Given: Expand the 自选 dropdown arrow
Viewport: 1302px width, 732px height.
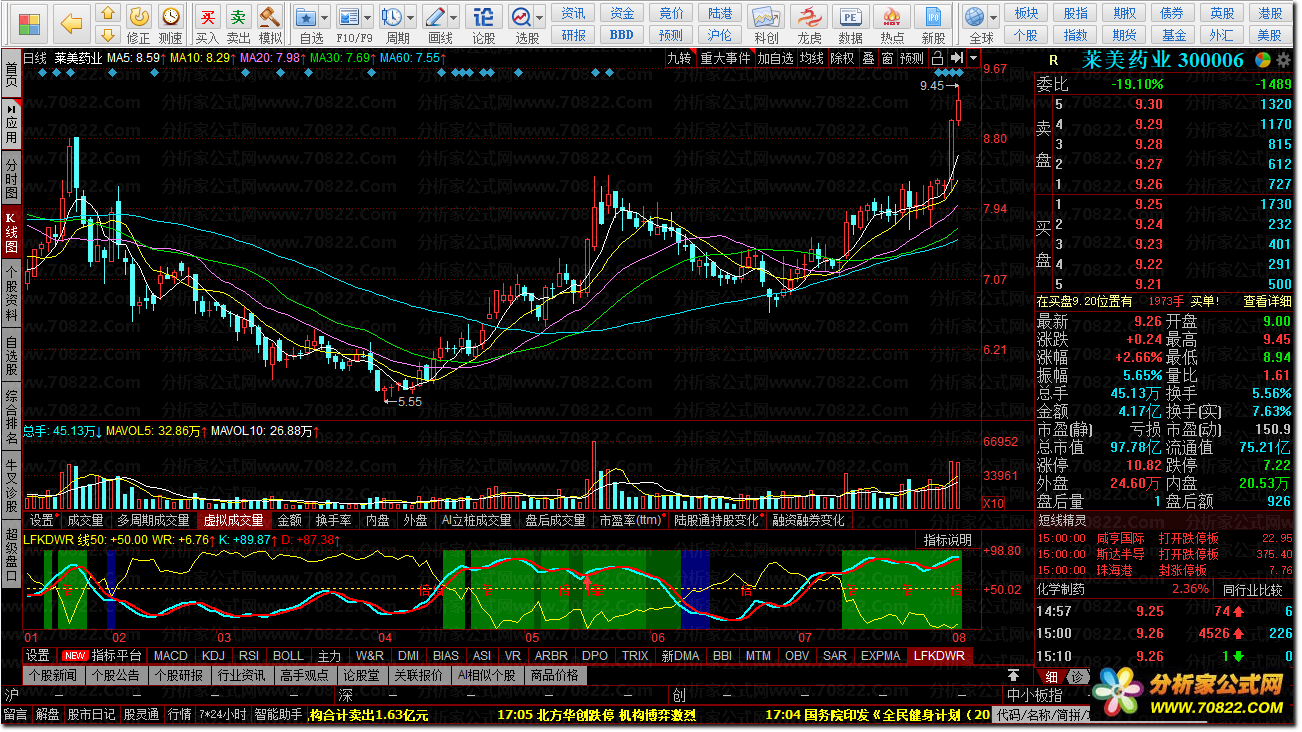Looking at the screenshot, I should coord(325,18).
